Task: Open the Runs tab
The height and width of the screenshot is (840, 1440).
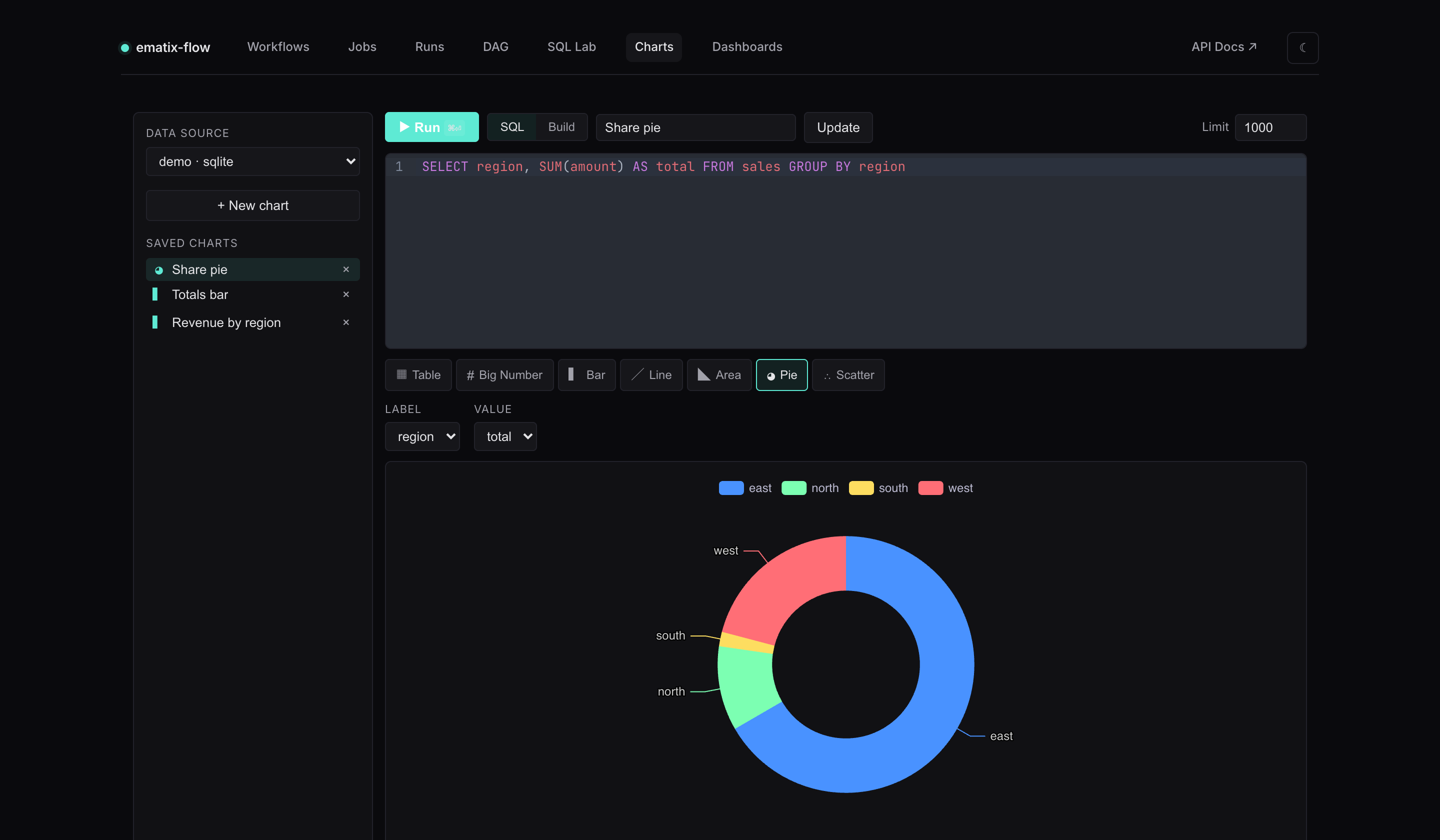Action: pyautogui.click(x=429, y=47)
